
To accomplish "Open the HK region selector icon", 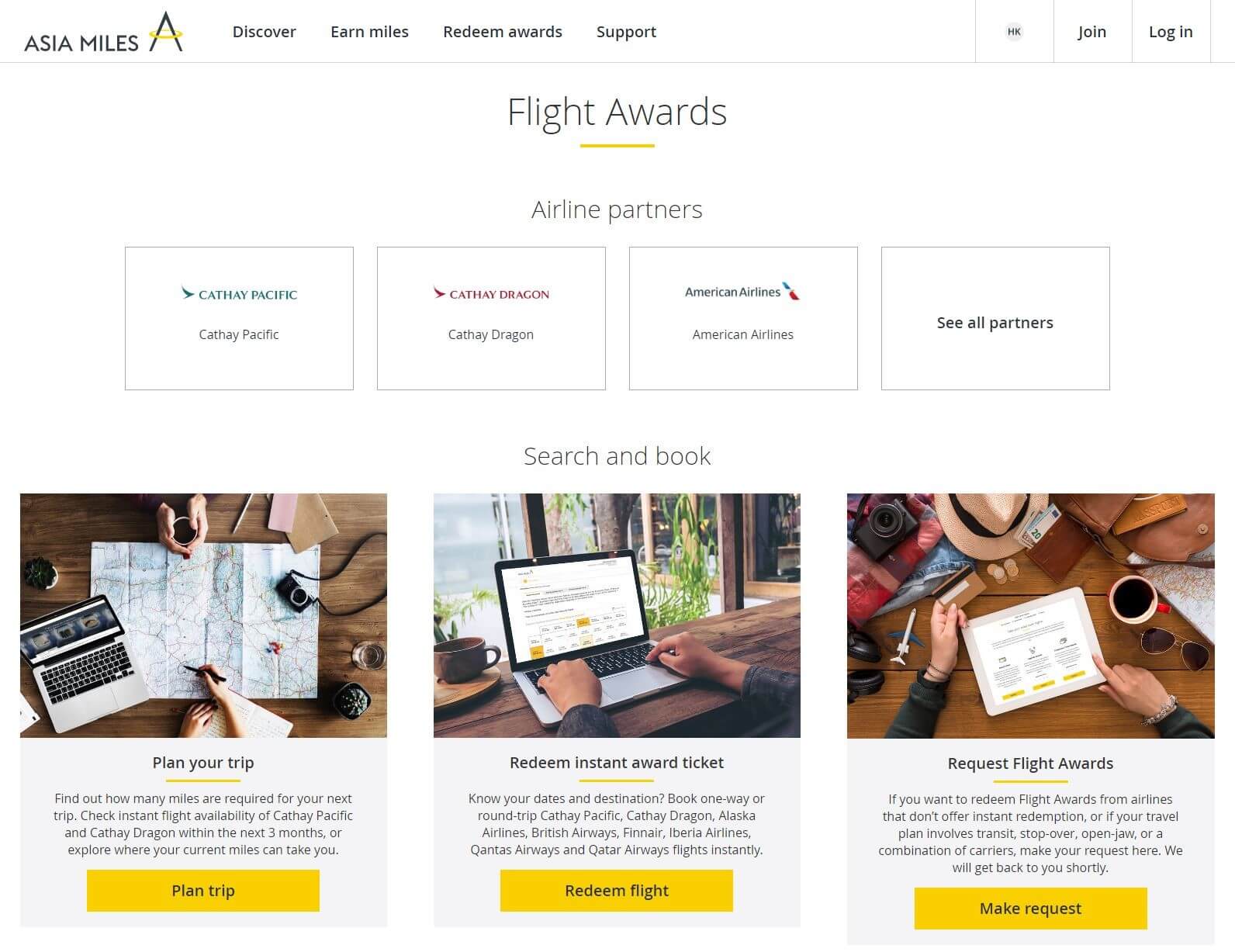I will click(x=1014, y=32).
